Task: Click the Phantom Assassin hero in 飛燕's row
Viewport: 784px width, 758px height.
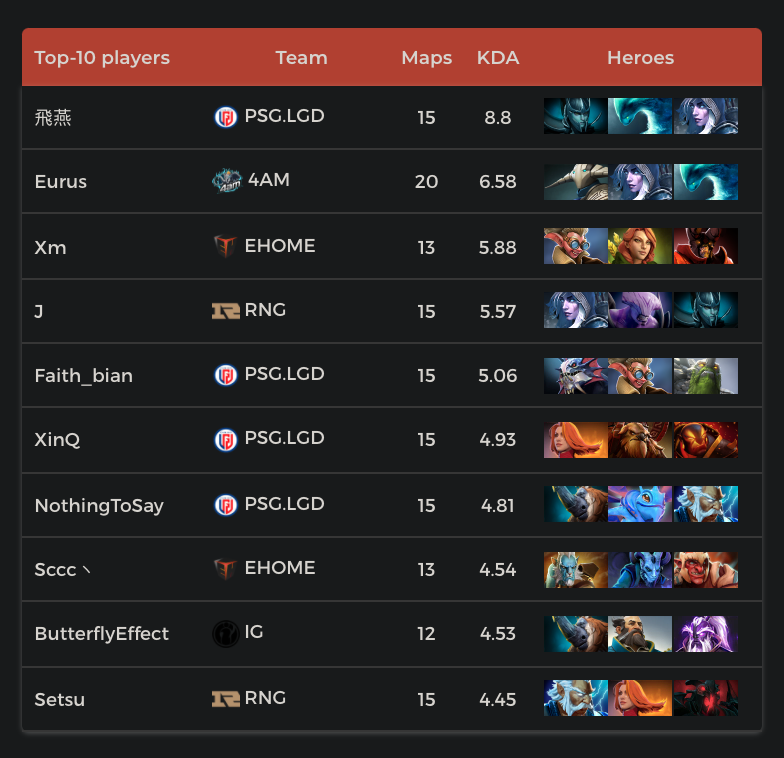Action: 575,116
